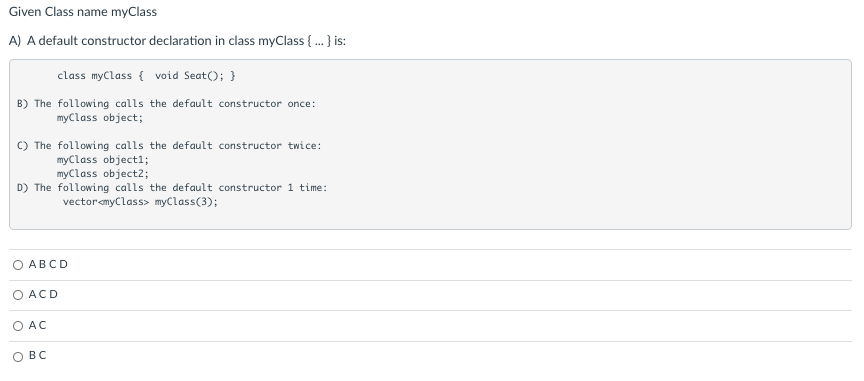This screenshot has width=864, height=381.
Task: Click line 'C) The following calls the default constructor twice:'
Action: 169,146
